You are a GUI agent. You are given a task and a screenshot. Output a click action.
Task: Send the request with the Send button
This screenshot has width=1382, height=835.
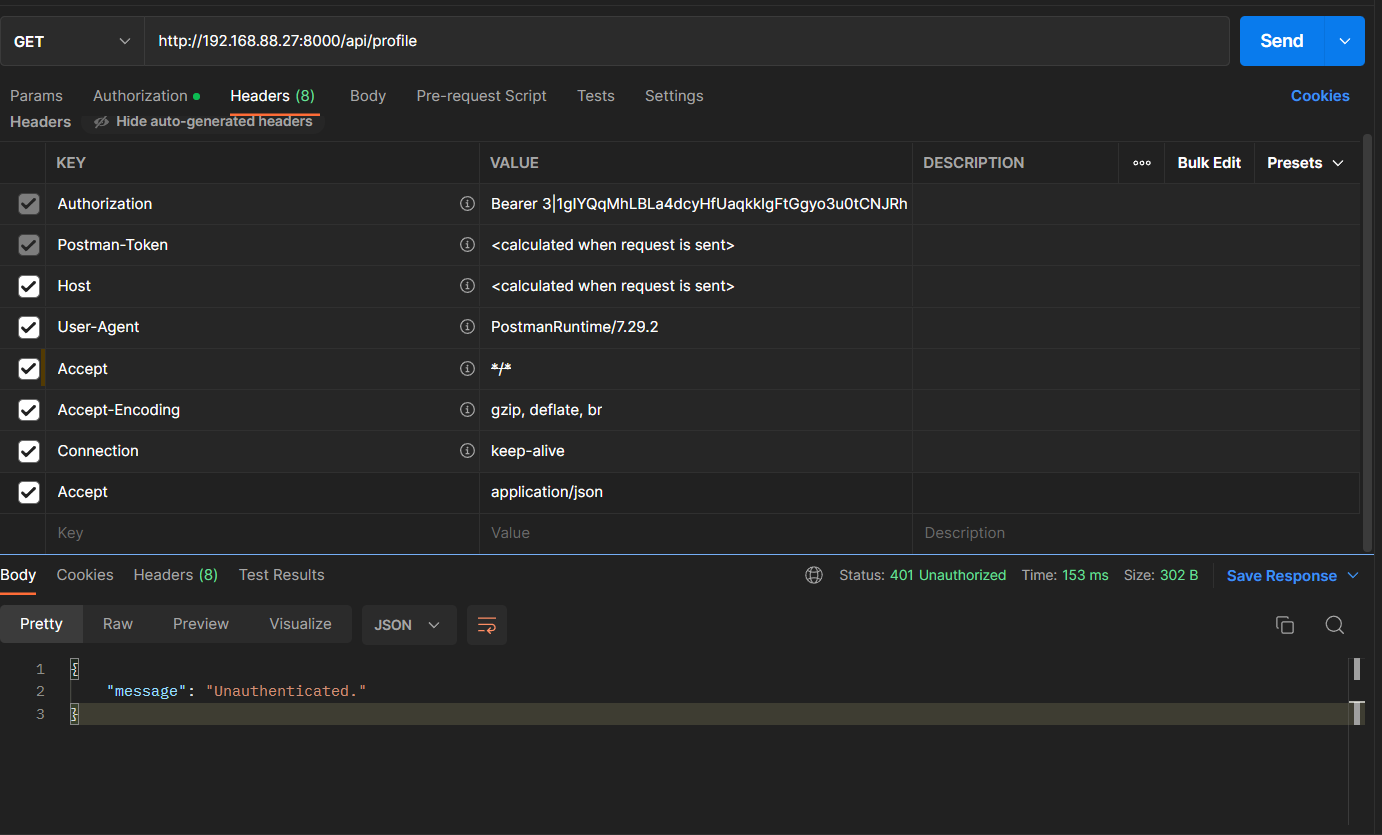coord(1282,41)
